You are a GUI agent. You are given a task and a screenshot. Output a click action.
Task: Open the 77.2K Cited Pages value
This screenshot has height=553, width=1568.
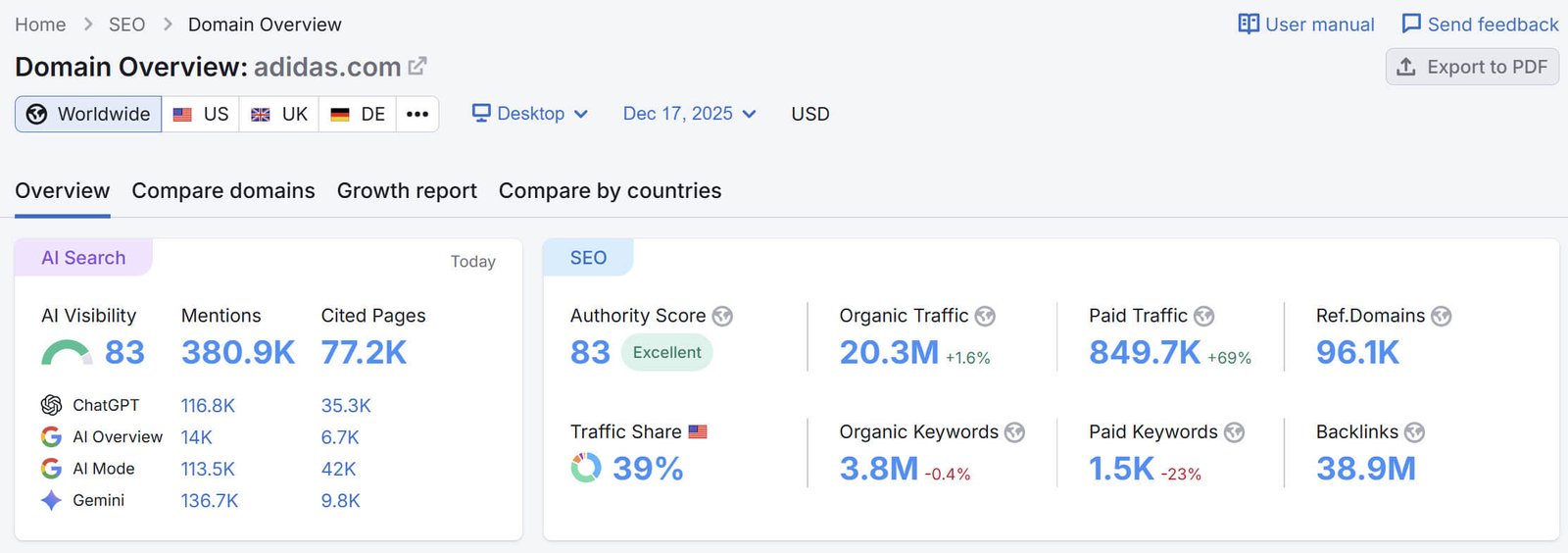pos(364,352)
